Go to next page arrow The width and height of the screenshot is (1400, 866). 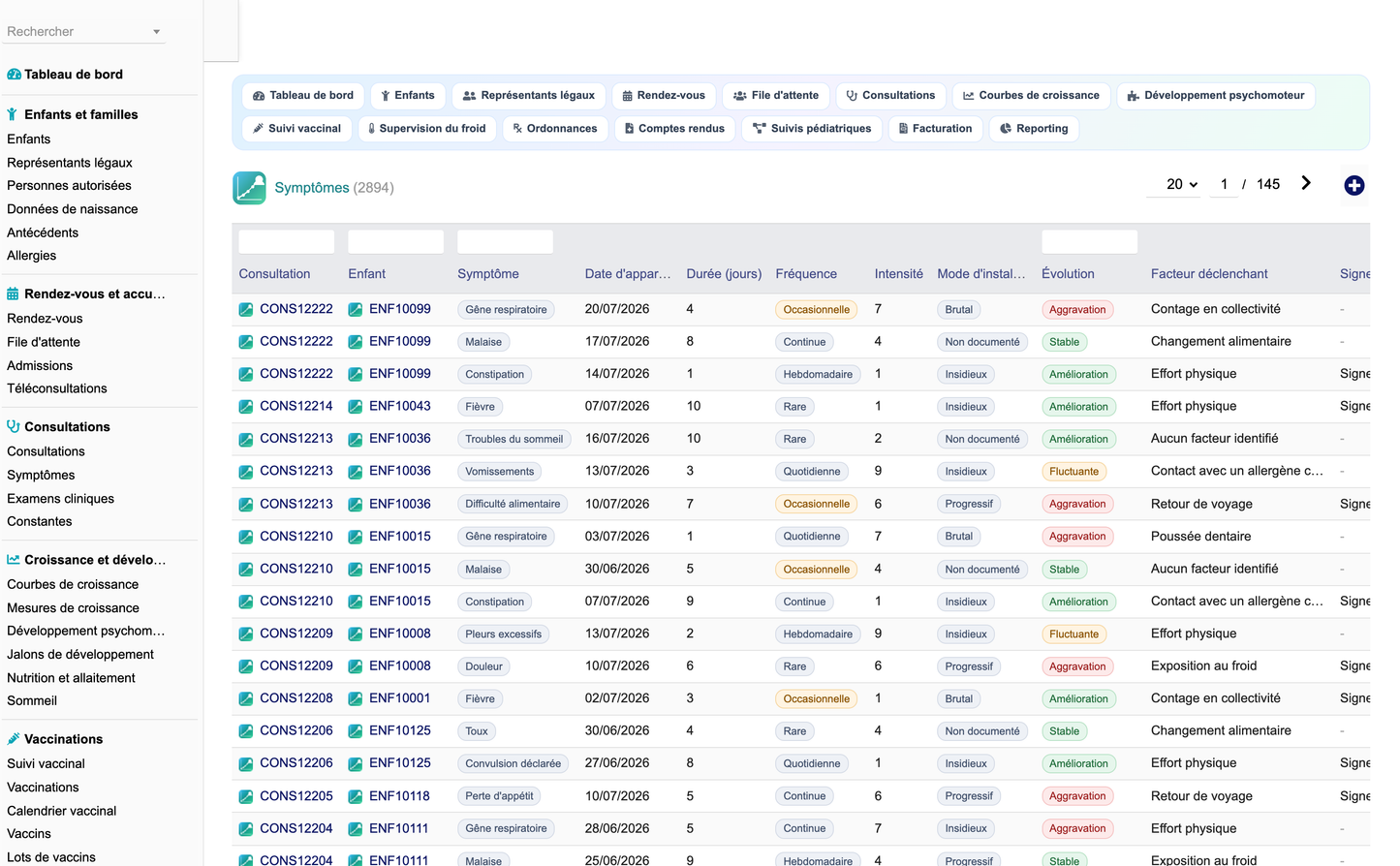[1306, 183]
